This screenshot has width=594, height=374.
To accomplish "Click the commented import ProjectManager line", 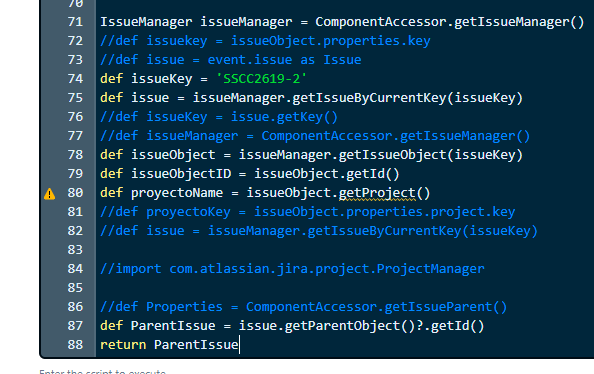I will tap(292, 269).
